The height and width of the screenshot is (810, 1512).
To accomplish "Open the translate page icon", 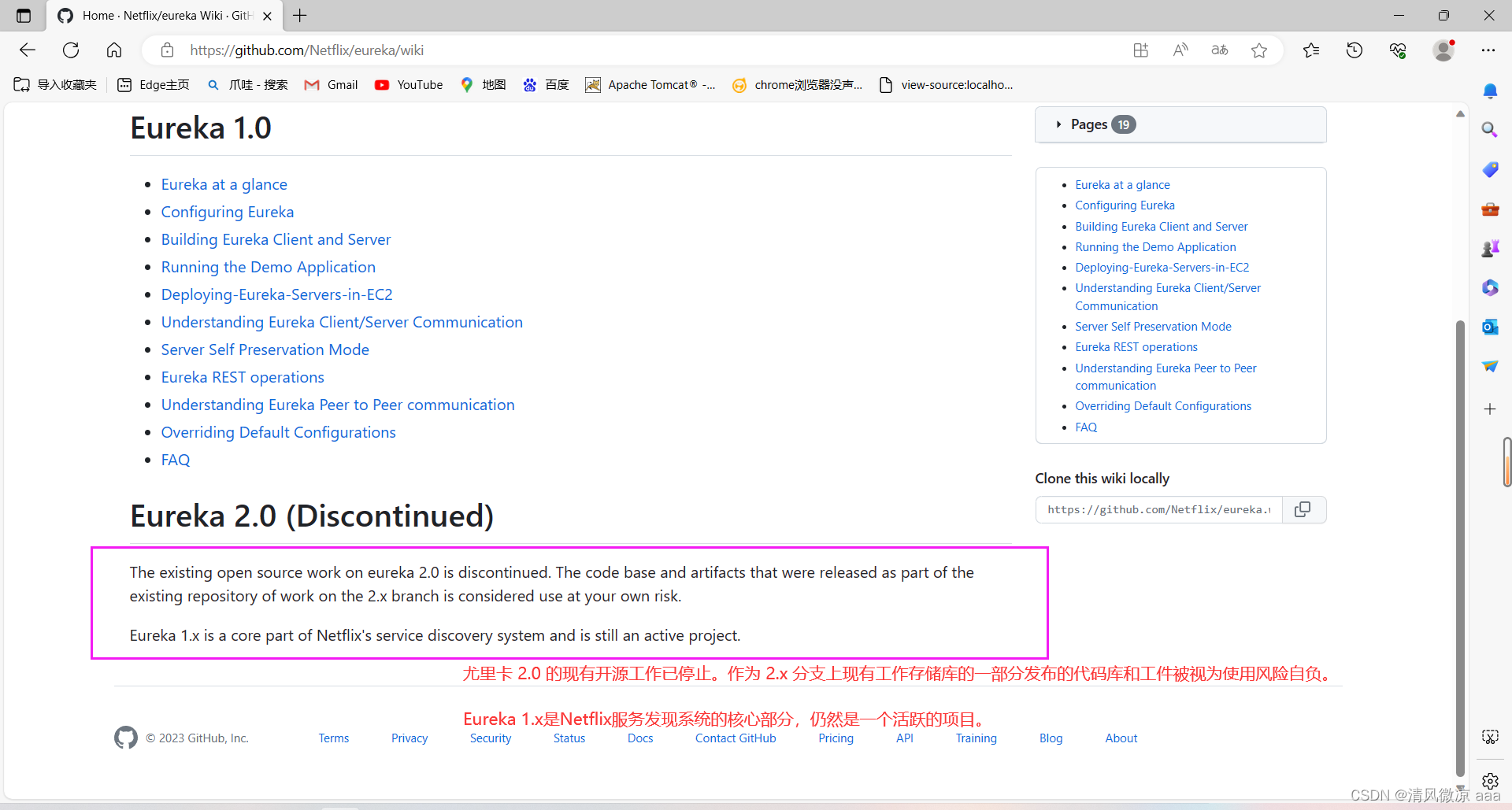I will (x=1219, y=50).
